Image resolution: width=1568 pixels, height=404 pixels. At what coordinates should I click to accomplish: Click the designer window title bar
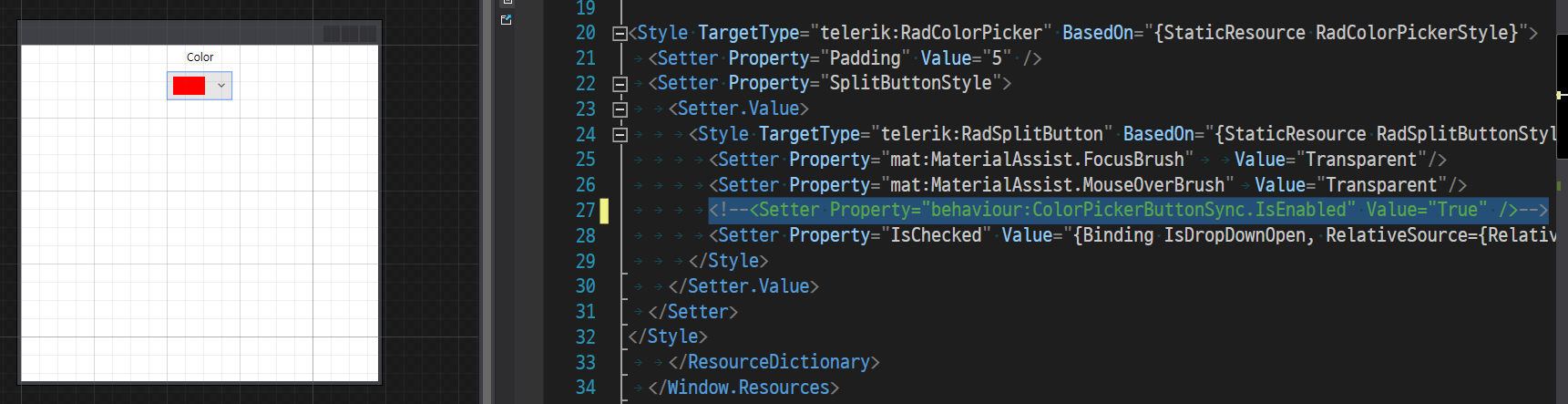173,33
